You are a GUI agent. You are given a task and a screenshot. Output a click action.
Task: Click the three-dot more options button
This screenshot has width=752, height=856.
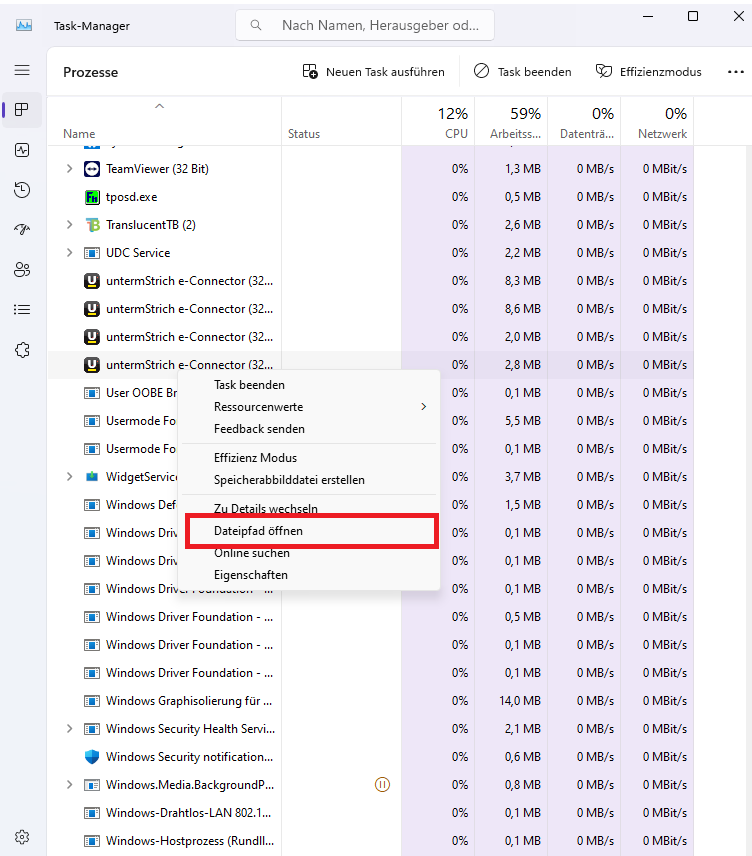pyautogui.click(x=735, y=72)
